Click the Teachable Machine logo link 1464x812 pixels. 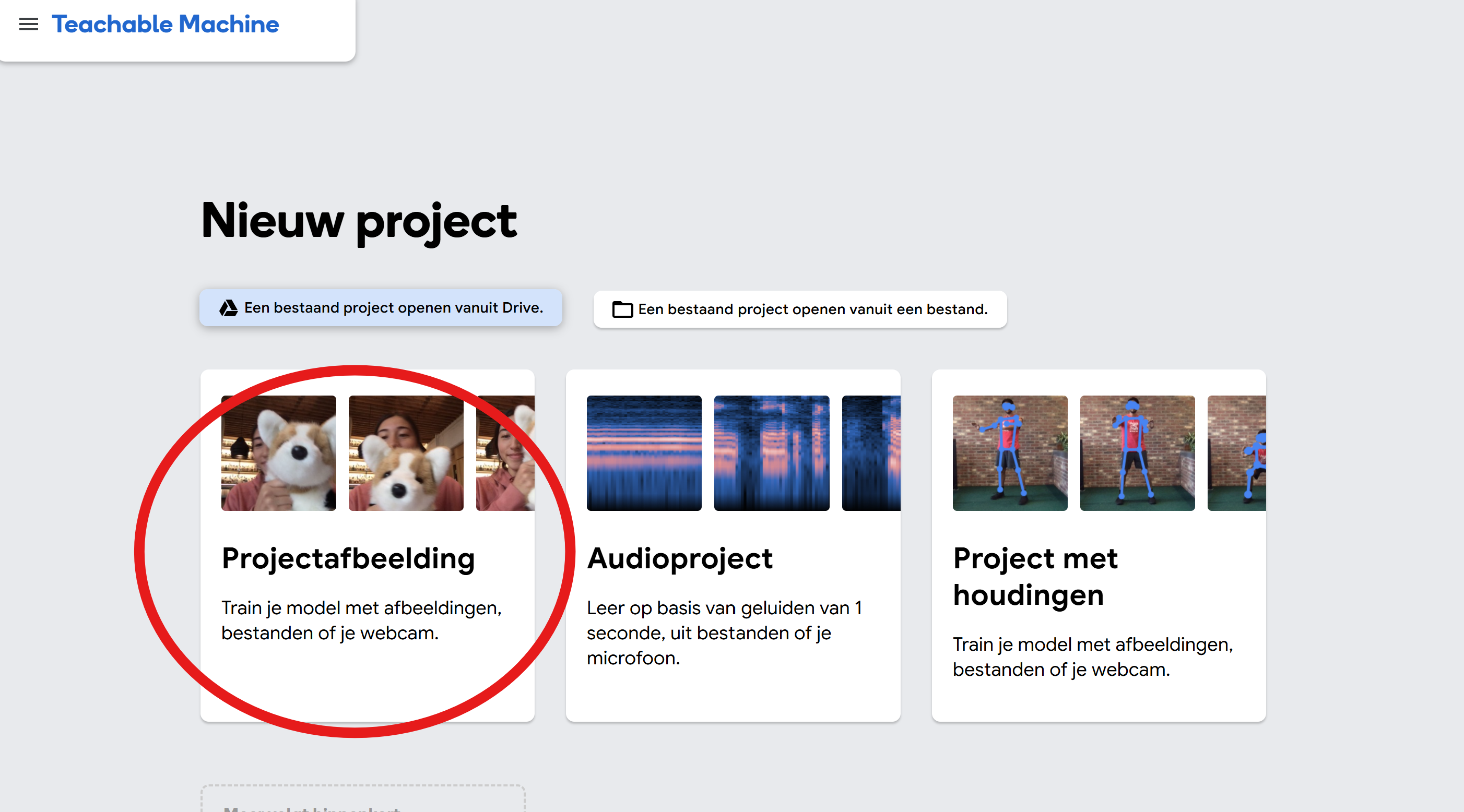pyautogui.click(x=165, y=25)
